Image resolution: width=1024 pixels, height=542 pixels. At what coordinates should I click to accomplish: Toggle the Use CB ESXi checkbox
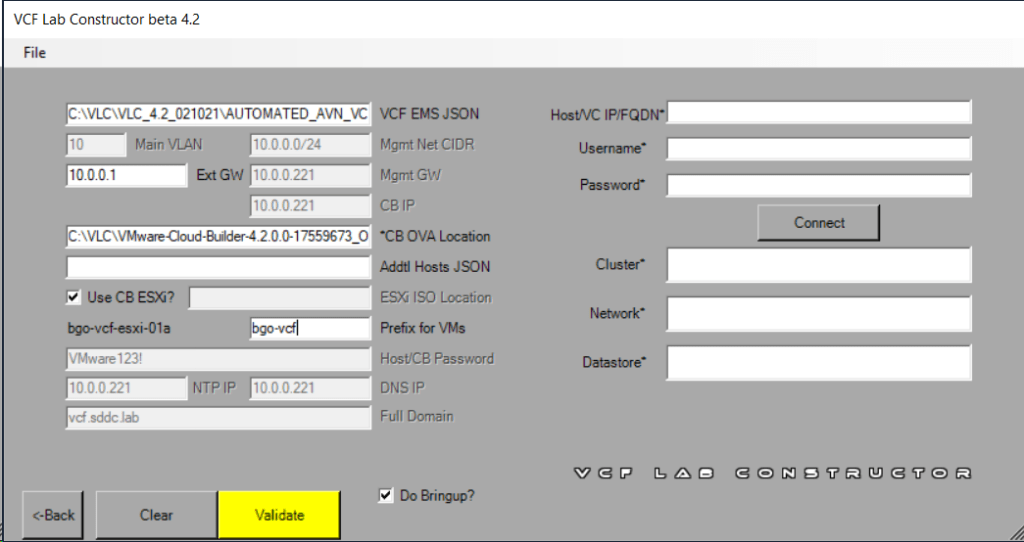73,297
